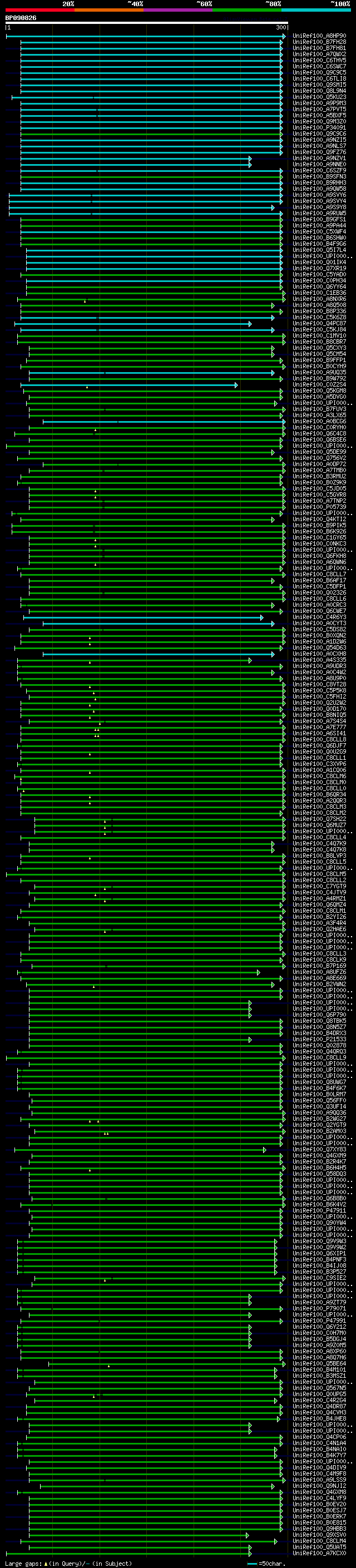Click label UniRef100_A8NXR6
356x1568 pixels.
point(319,299)
